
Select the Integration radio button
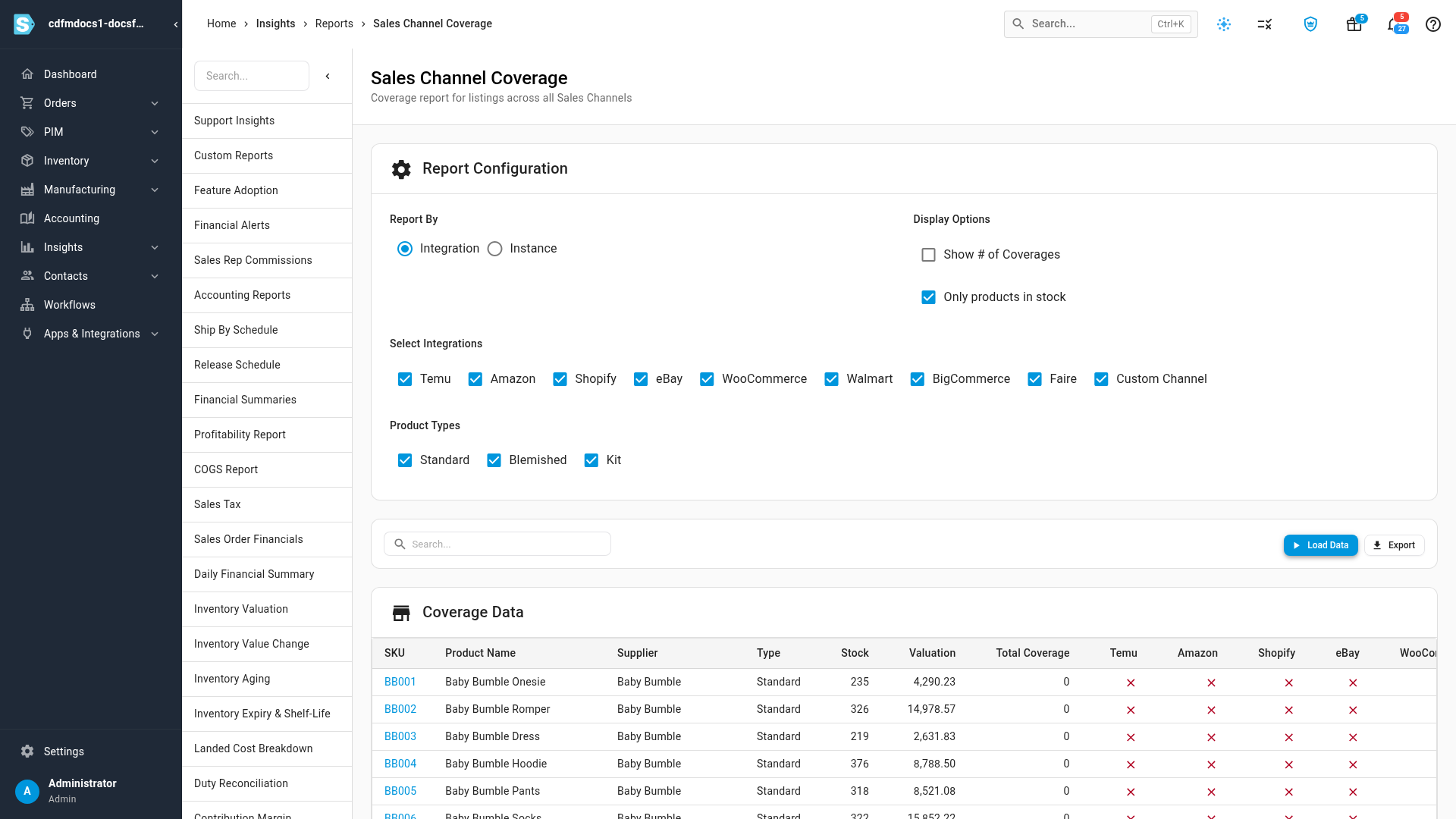pyautogui.click(x=405, y=249)
